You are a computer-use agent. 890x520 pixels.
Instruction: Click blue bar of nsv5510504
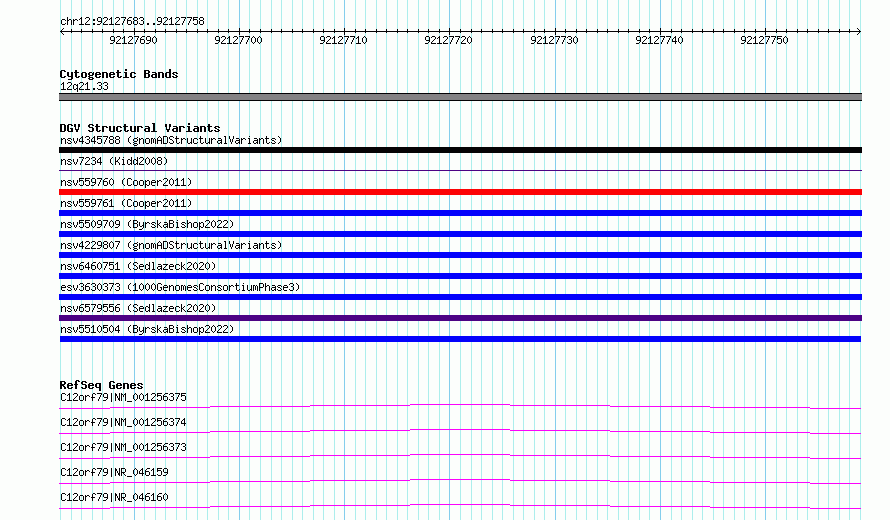pos(460,339)
